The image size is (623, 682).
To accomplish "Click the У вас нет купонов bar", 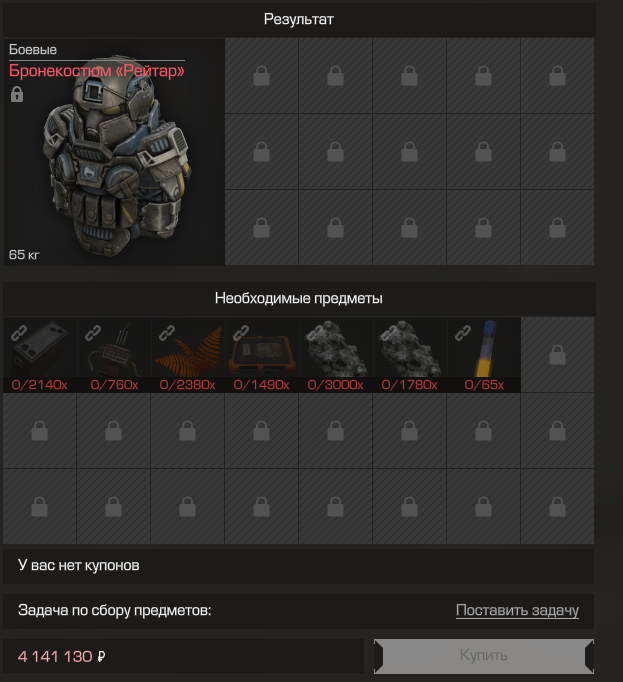I will (298, 566).
